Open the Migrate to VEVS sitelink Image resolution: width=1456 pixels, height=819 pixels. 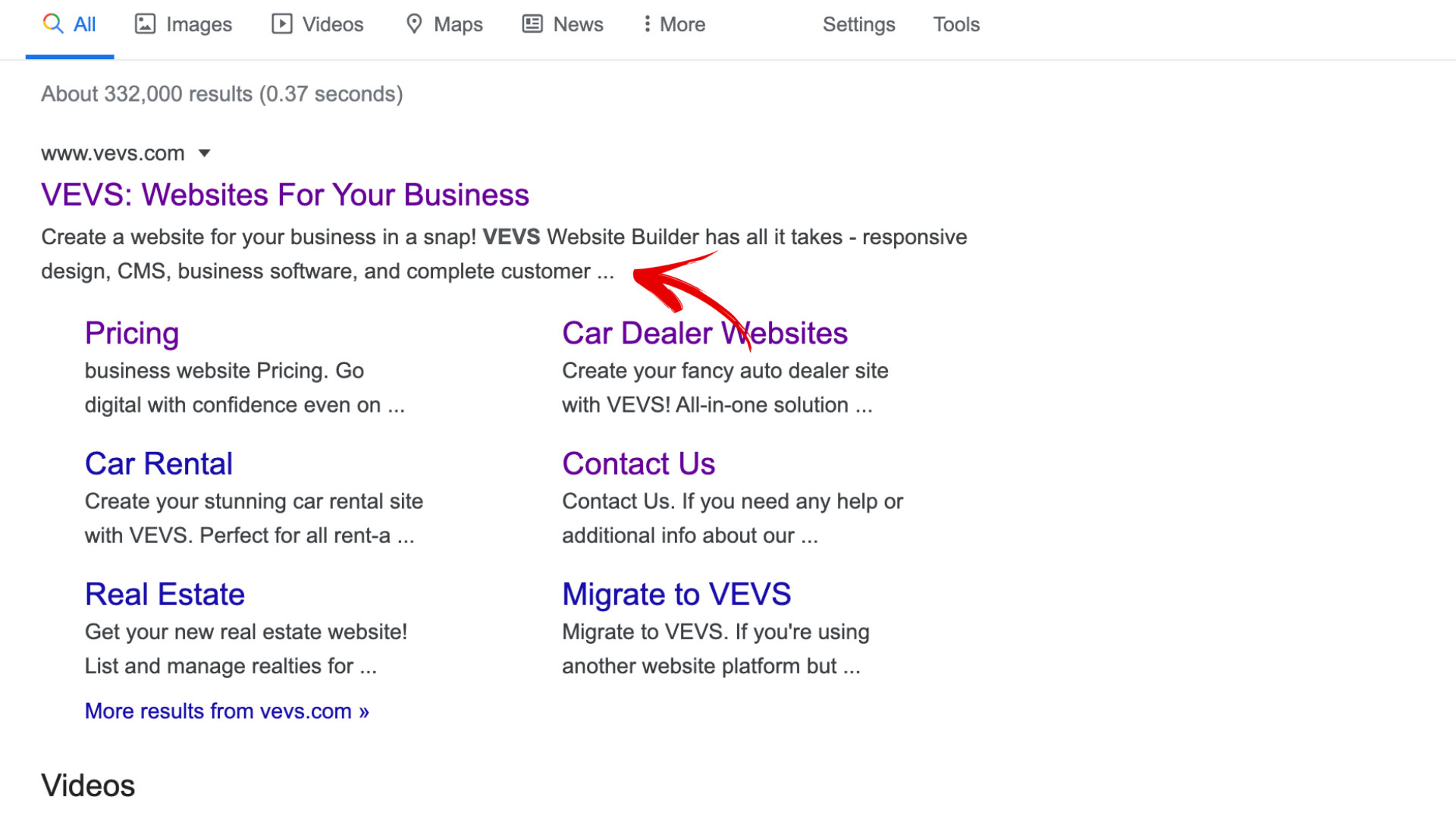[676, 594]
